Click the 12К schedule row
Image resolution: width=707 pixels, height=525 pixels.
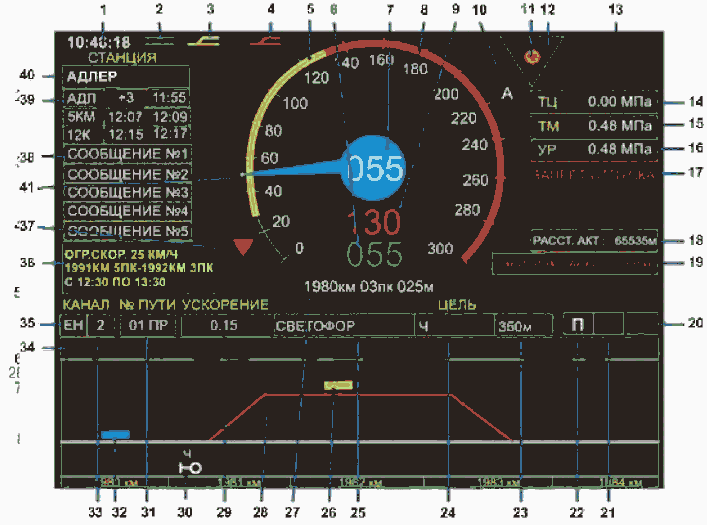click(x=126, y=134)
